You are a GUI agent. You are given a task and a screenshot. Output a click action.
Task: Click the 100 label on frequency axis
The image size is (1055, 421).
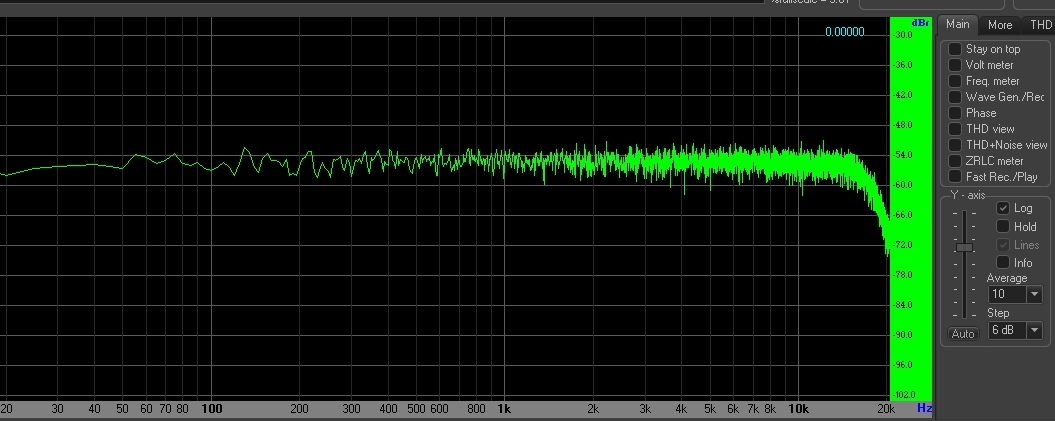point(212,409)
